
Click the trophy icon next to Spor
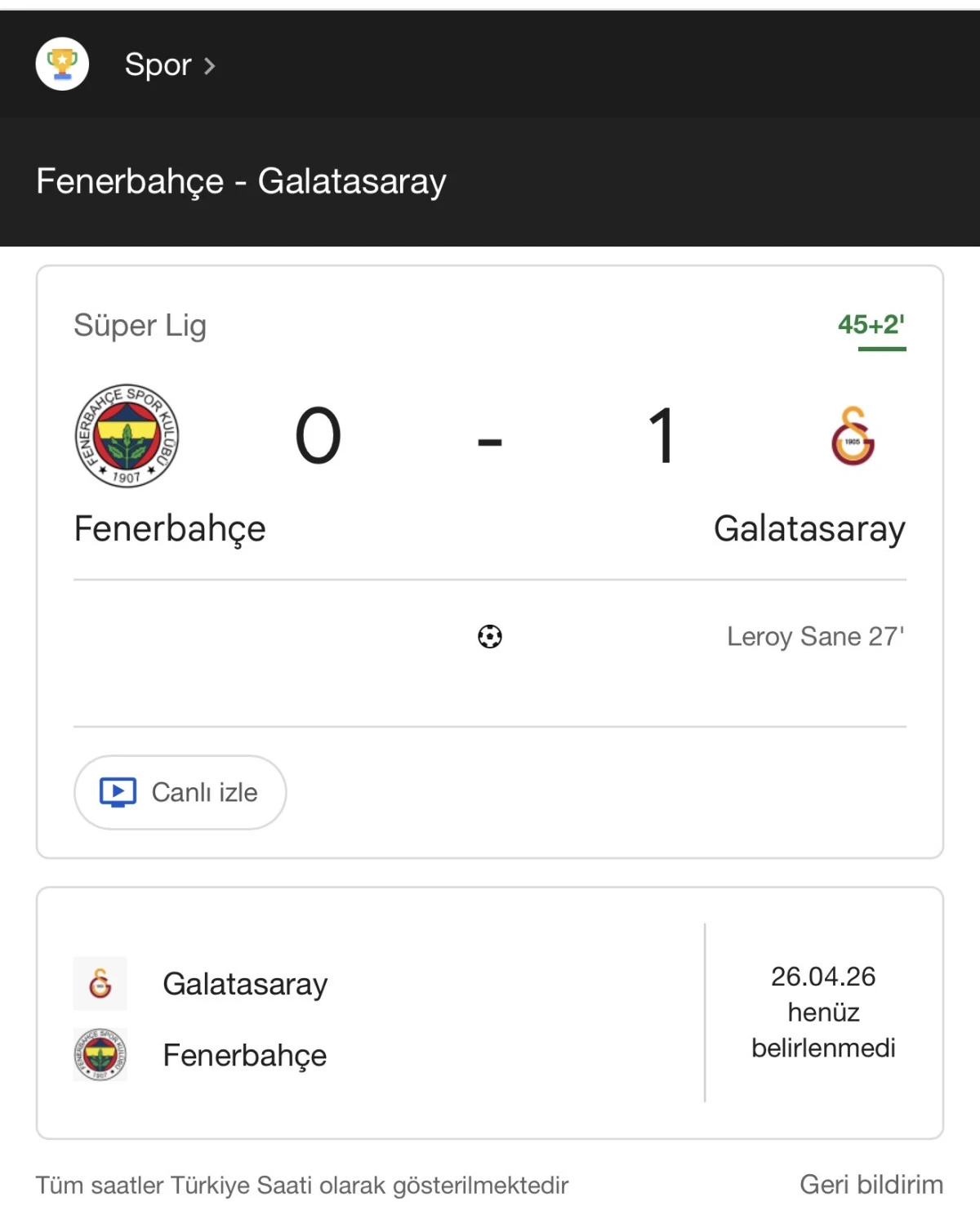(x=62, y=65)
